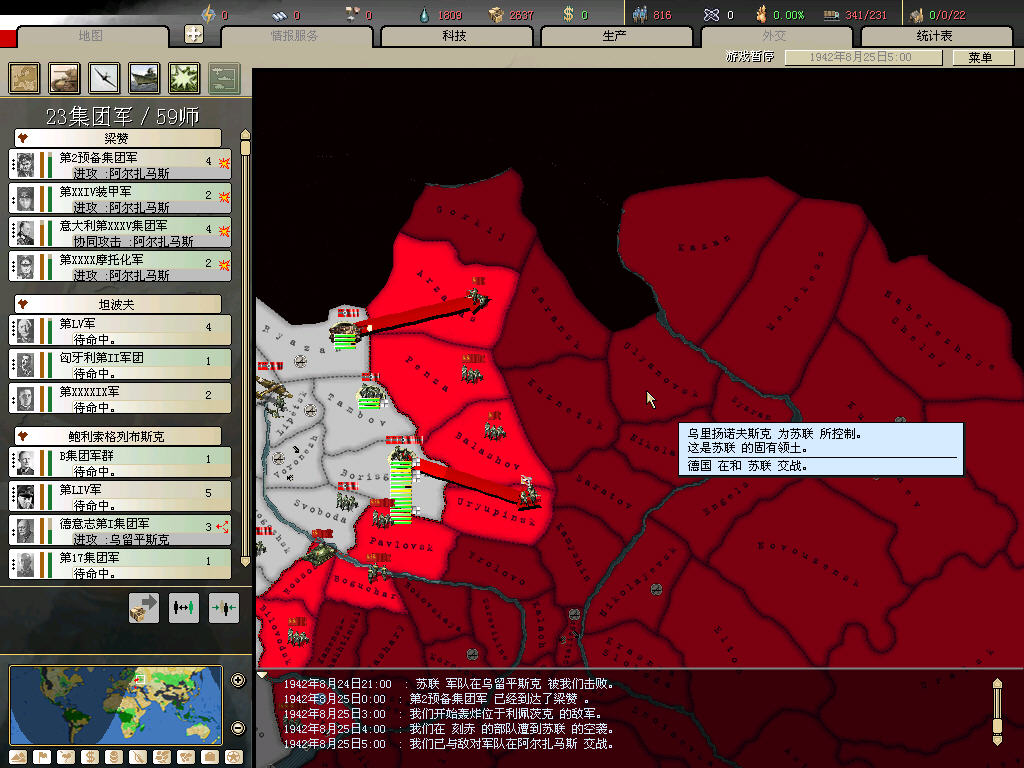Click the date 1942年8月25日 pause button
Image resolution: width=1024 pixels, height=768 pixels.
(862, 58)
